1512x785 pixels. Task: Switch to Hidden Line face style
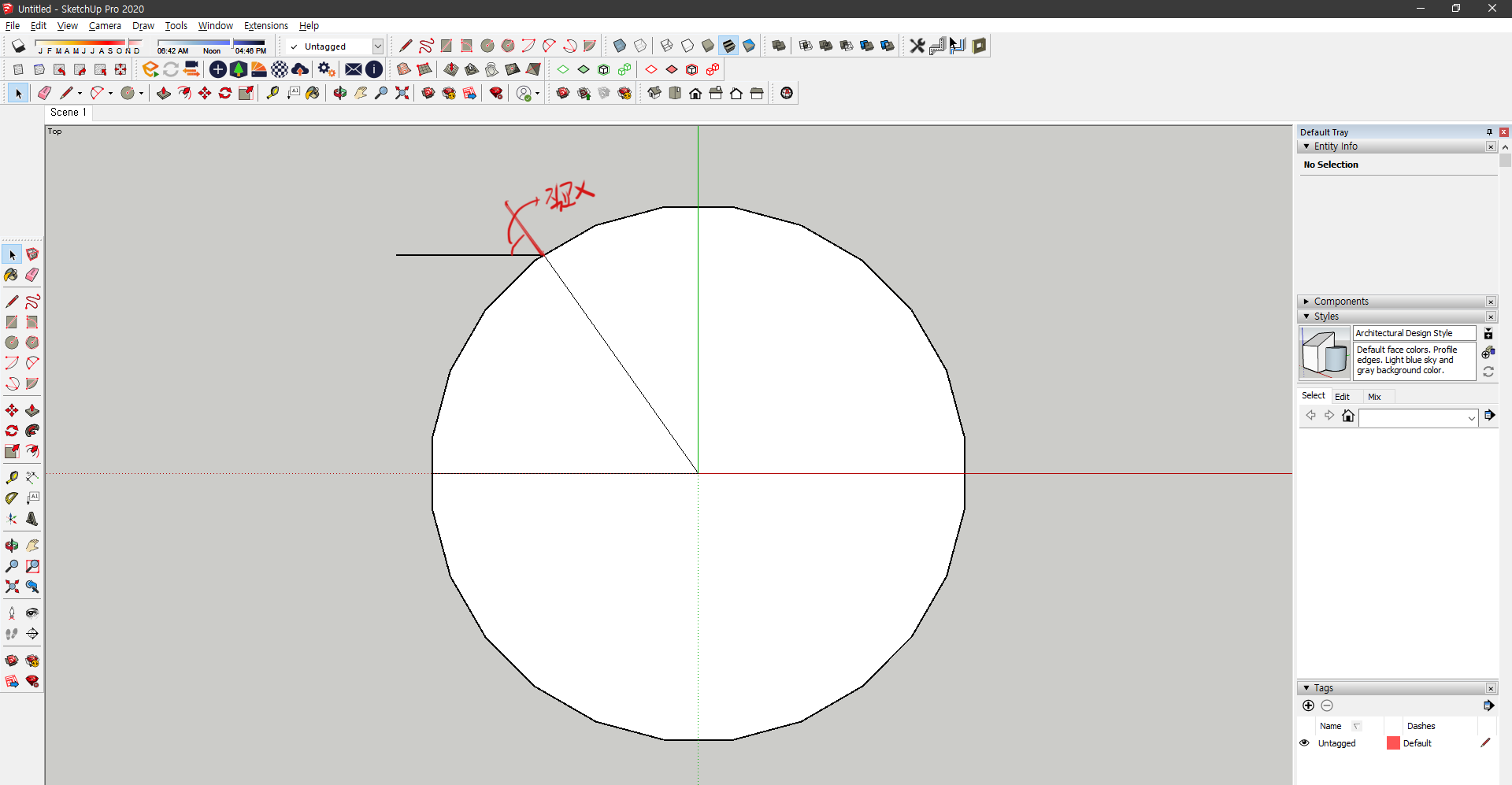coord(687,46)
